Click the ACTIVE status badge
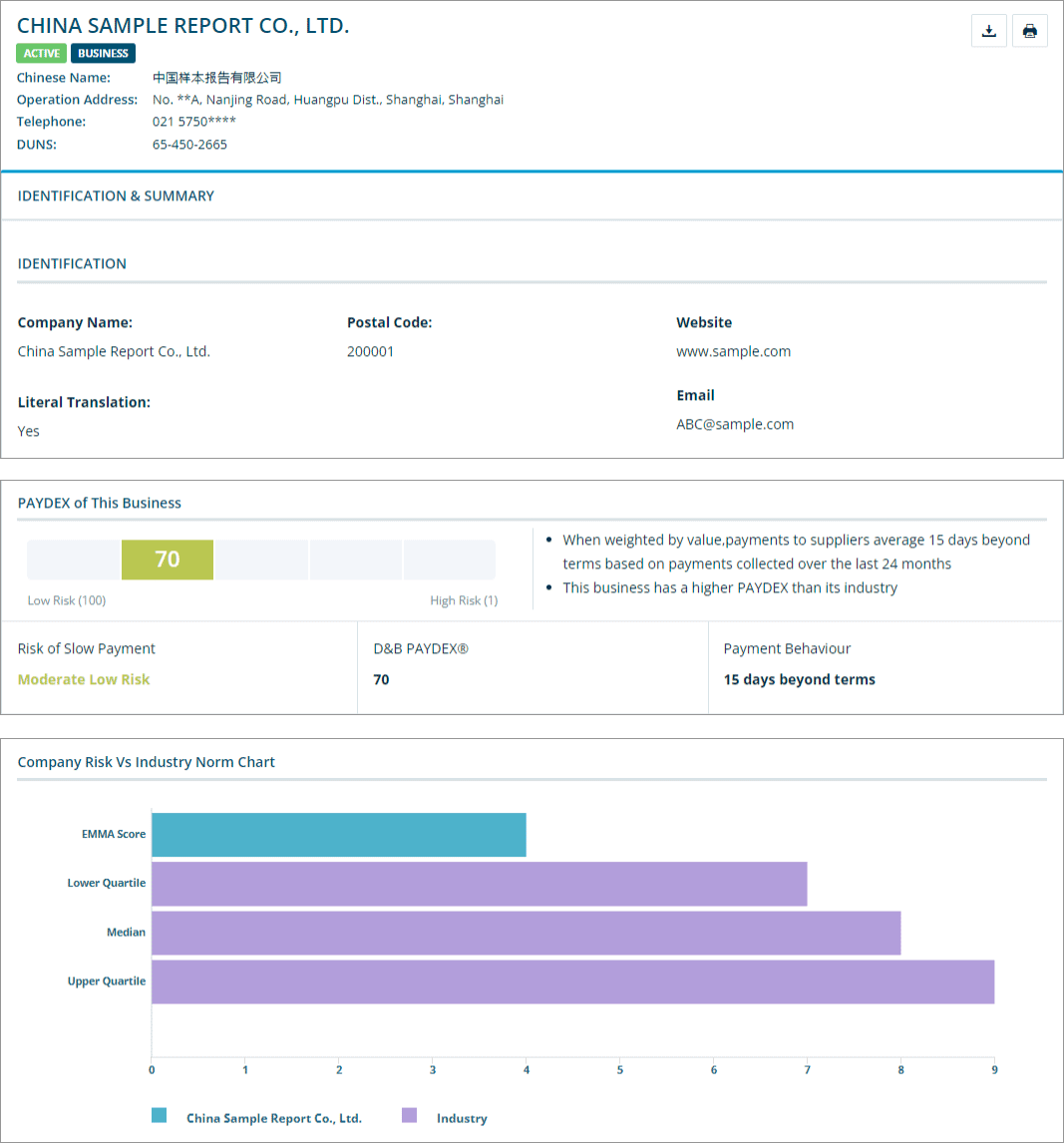The image size is (1064, 1143). click(42, 53)
